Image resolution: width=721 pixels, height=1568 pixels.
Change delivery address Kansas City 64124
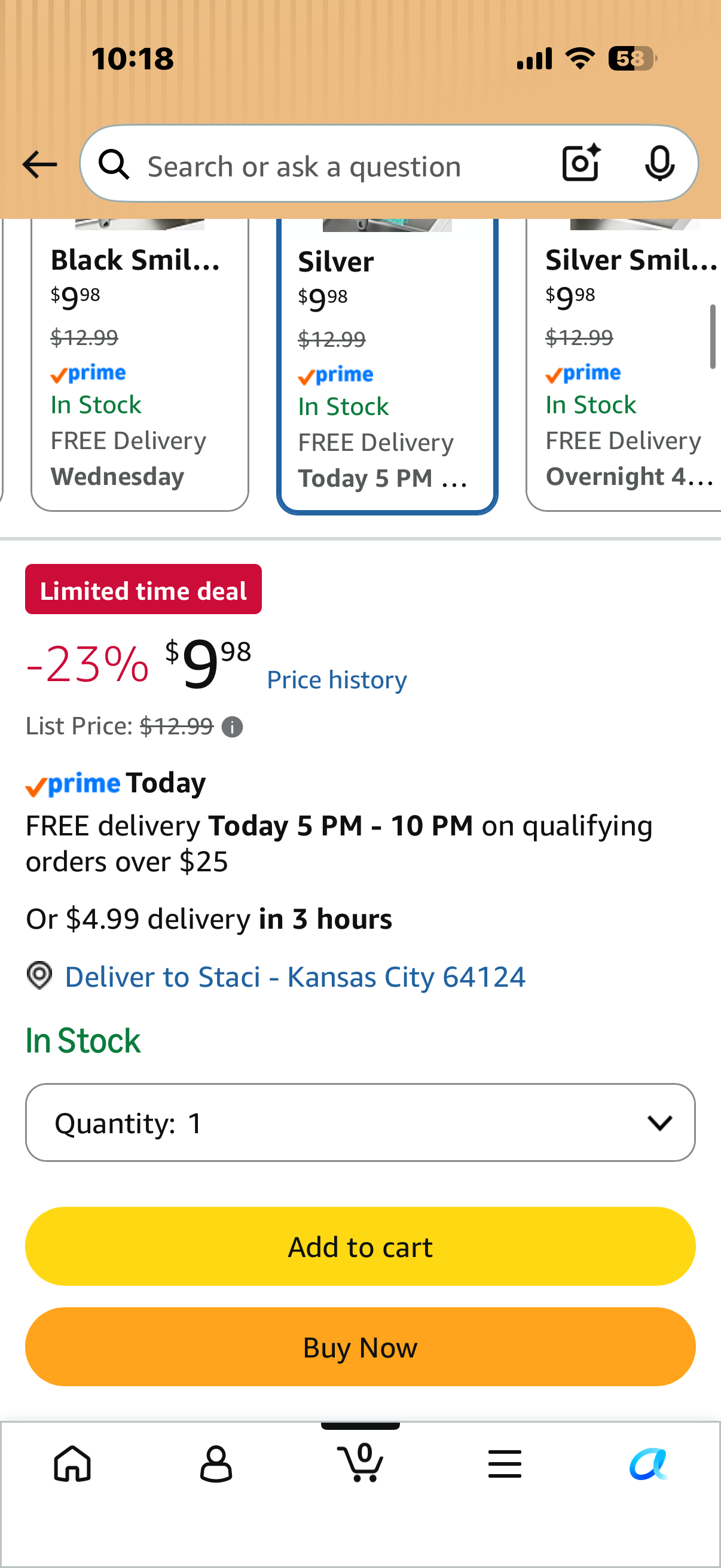[295, 977]
